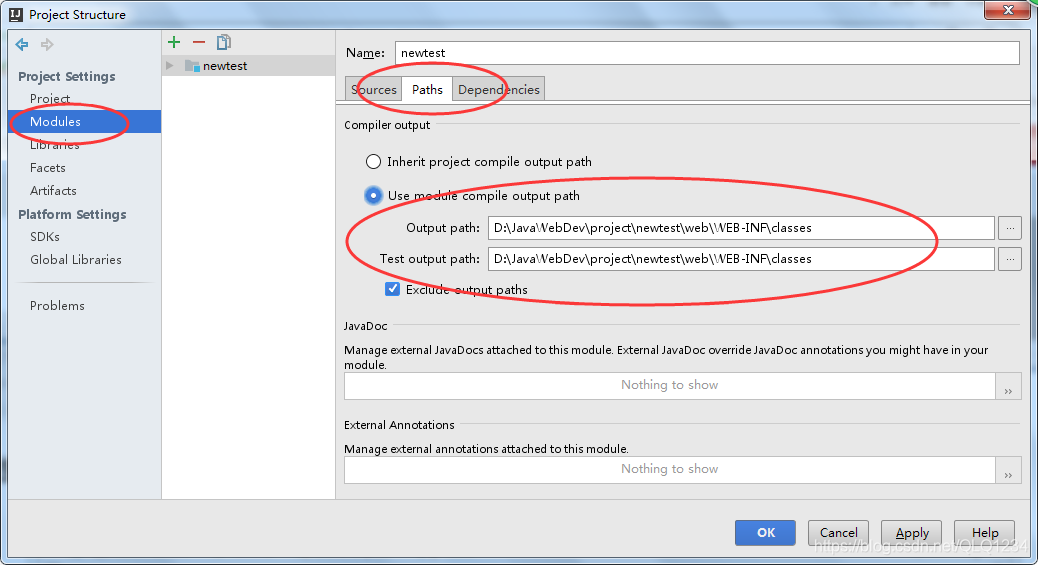Viewport: 1038px width, 565px height.
Task: Click the forward navigation arrow
Action: tap(46, 44)
